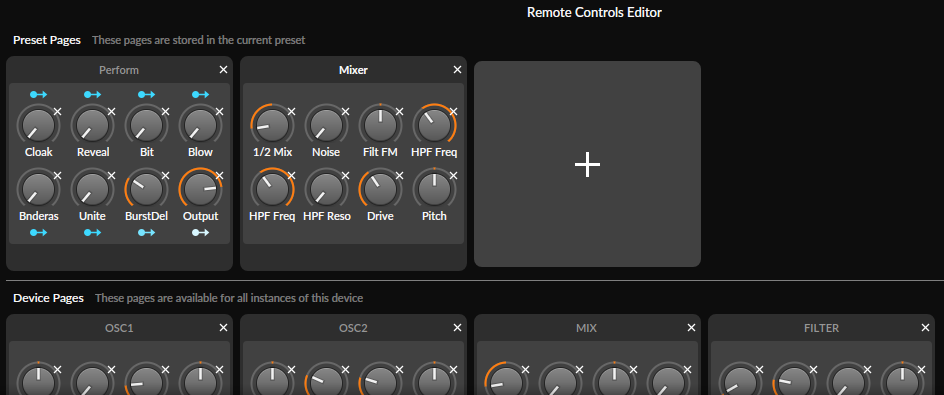The height and width of the screenshot is (395, 944).
Task: Select the Mixer page title
Action: pyautogui.click(x=353, y=70)
